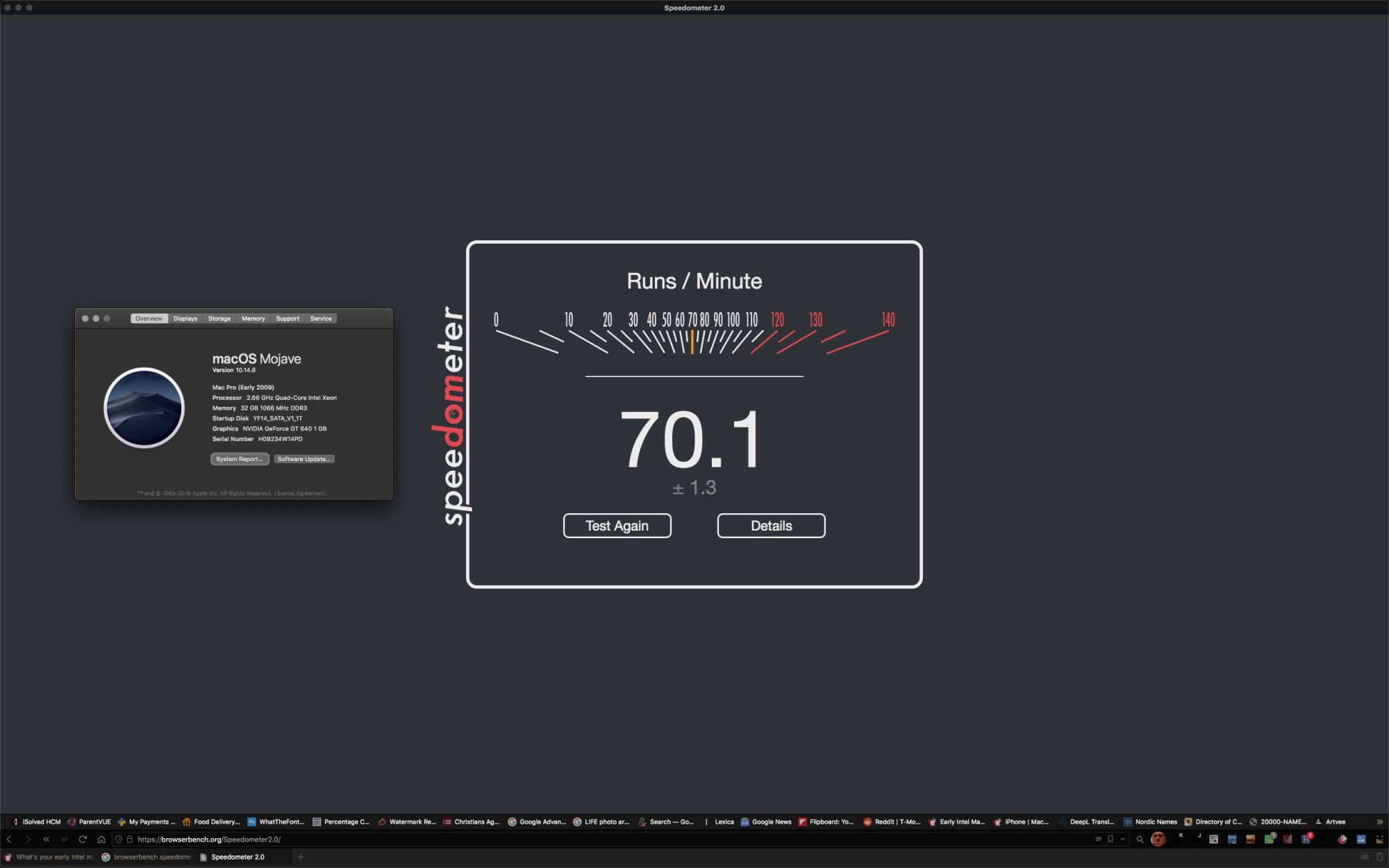Image resolution: width=1389 pixels, height=868 pixels.
Task: Switch to the Storage tab
Action: [219, 319]
